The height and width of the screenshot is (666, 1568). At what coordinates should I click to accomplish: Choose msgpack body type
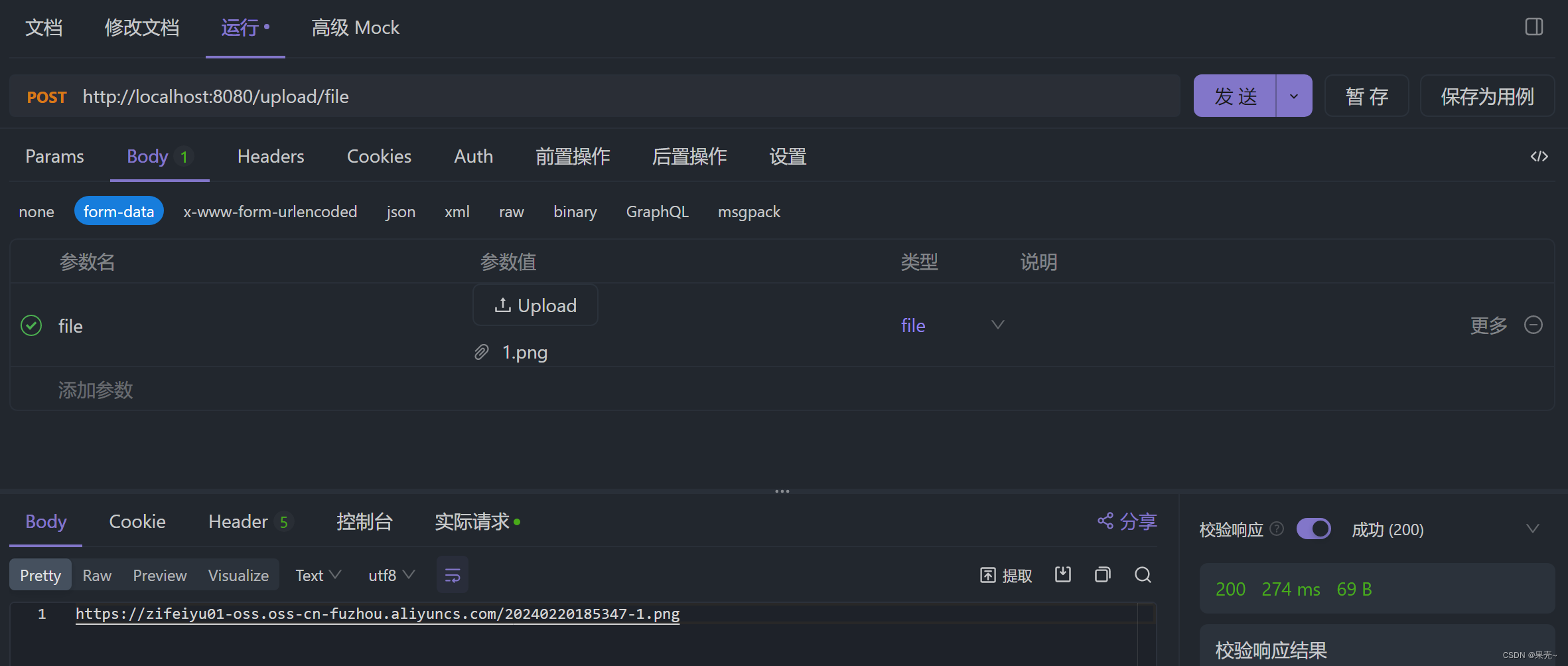tap(749, 211)
